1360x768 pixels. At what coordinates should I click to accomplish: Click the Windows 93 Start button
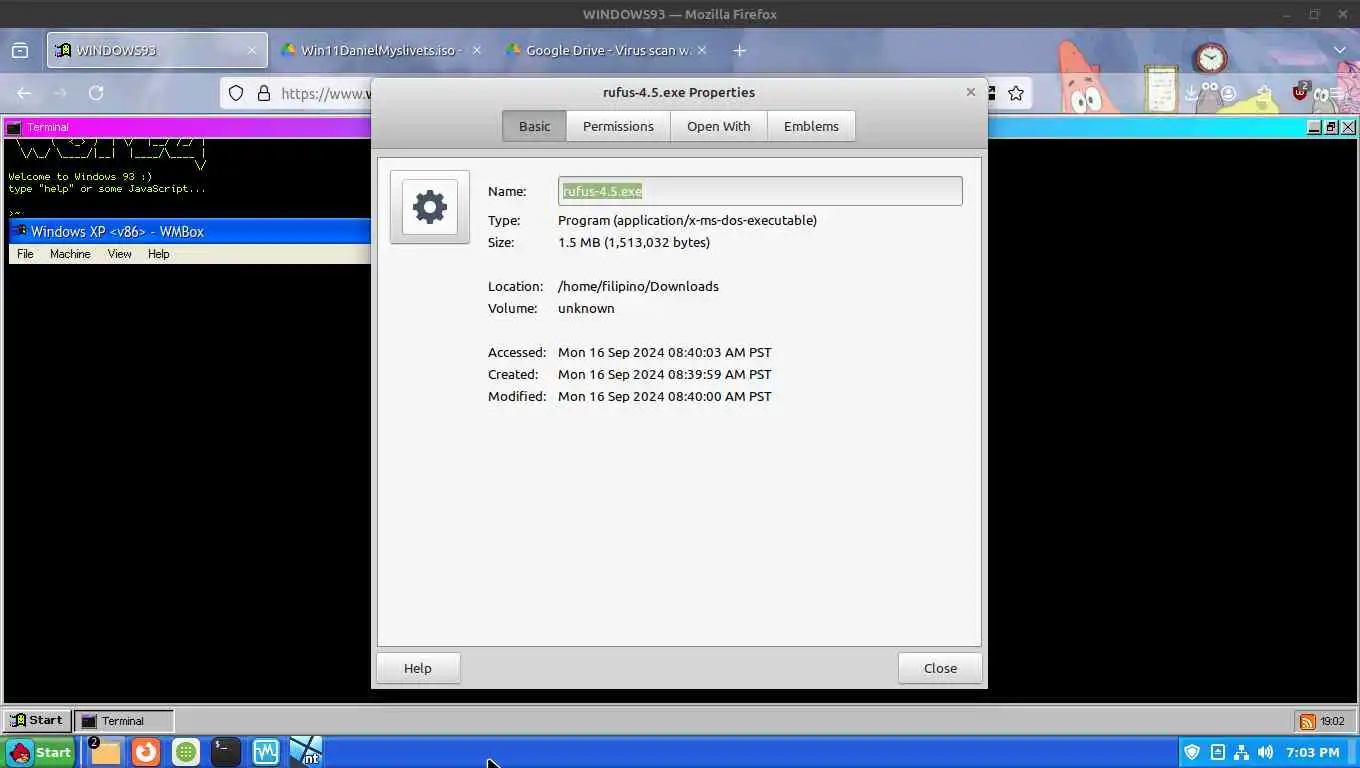coord(37,720)
